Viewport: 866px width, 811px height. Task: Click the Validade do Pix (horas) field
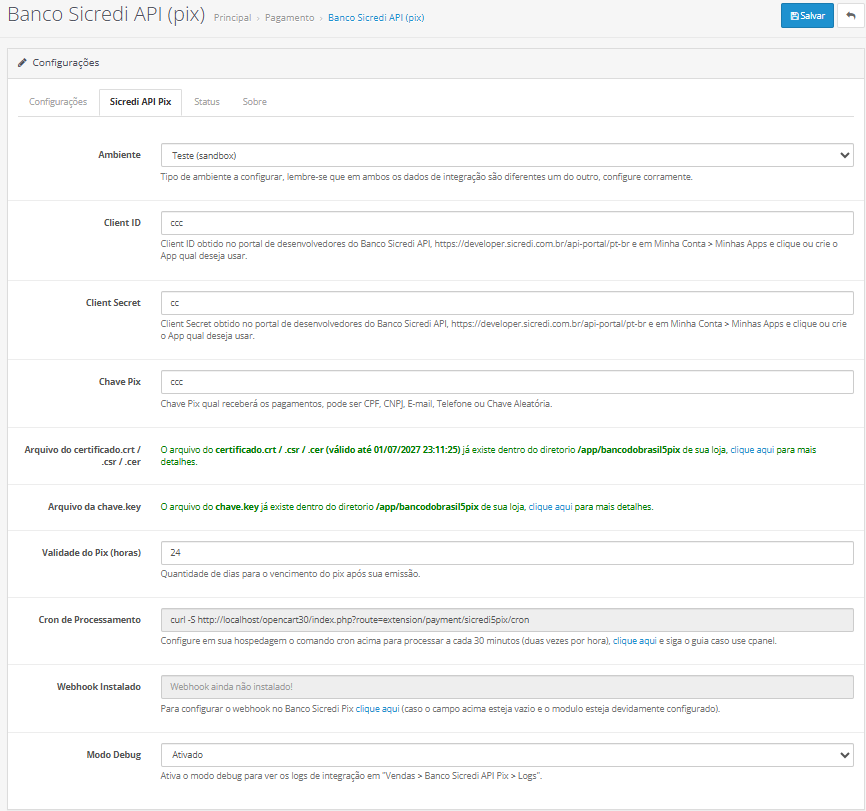[x=506, y=552]
